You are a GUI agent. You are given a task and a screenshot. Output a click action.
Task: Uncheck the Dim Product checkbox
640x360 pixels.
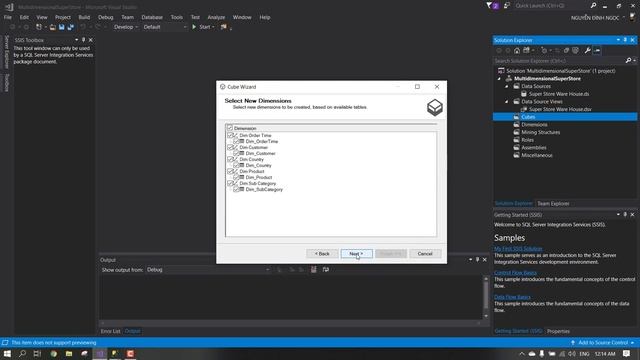(230, 171)
